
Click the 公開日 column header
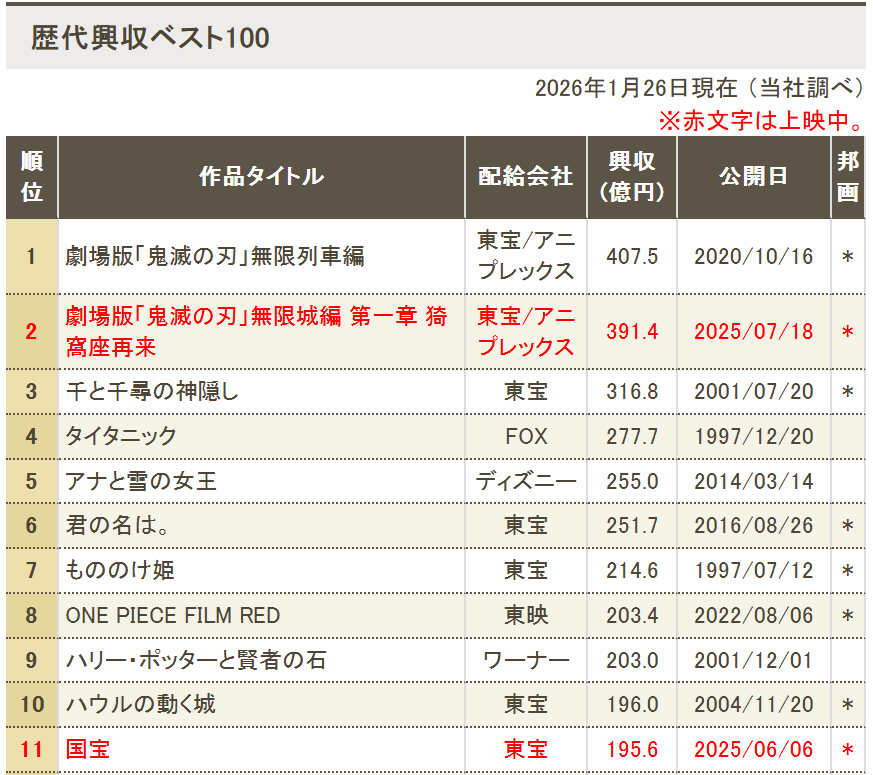(x=753, y=177)
